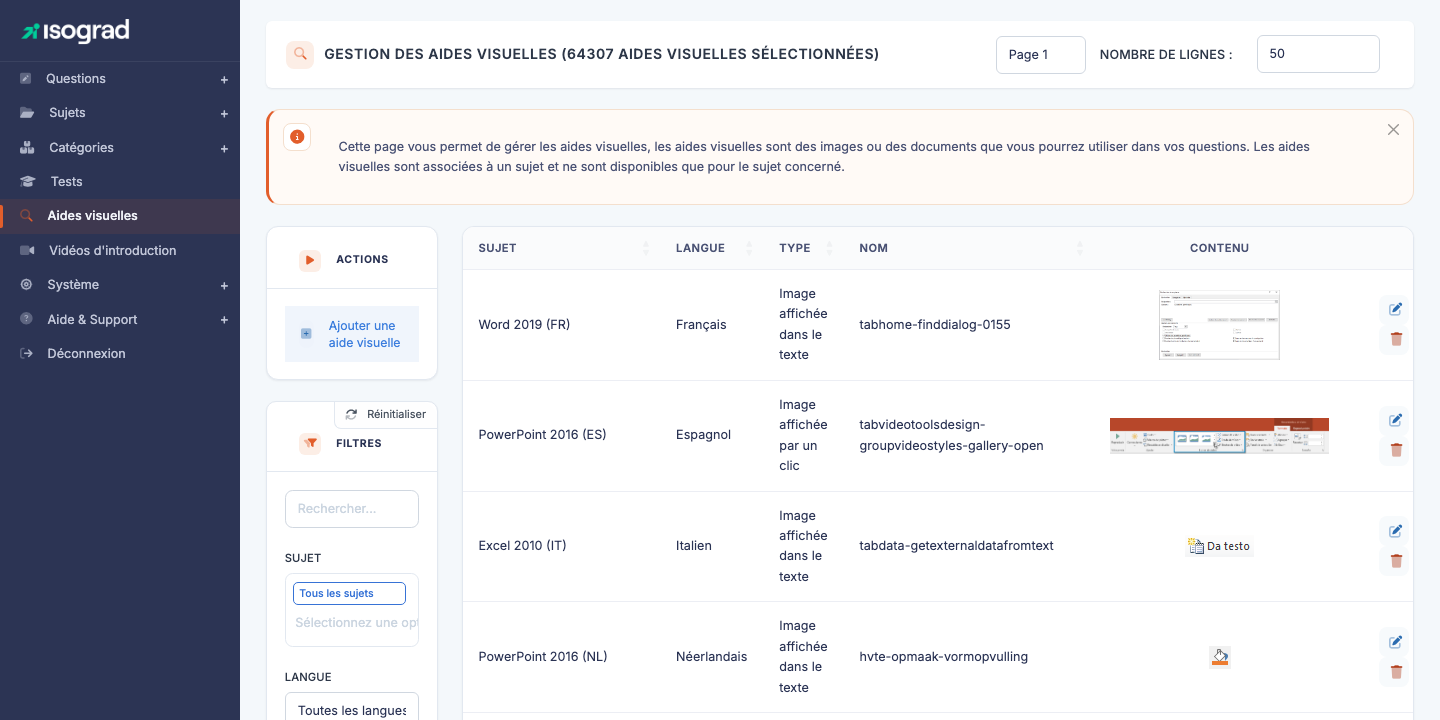Delete the Word 2019 (FR) visual aid
This screenshot has width=1440, height=720.
[x=1396, y=340]
